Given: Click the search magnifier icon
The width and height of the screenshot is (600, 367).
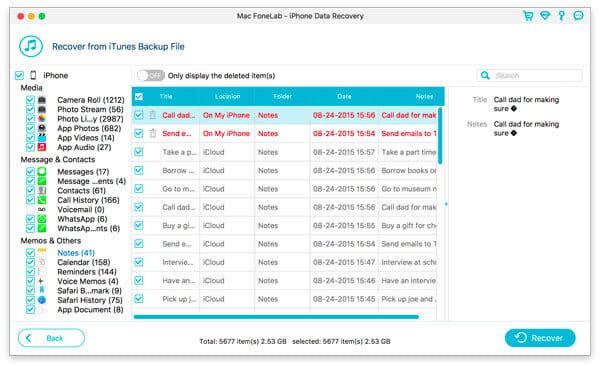Looking at the screenshot, I should point(485,75).
